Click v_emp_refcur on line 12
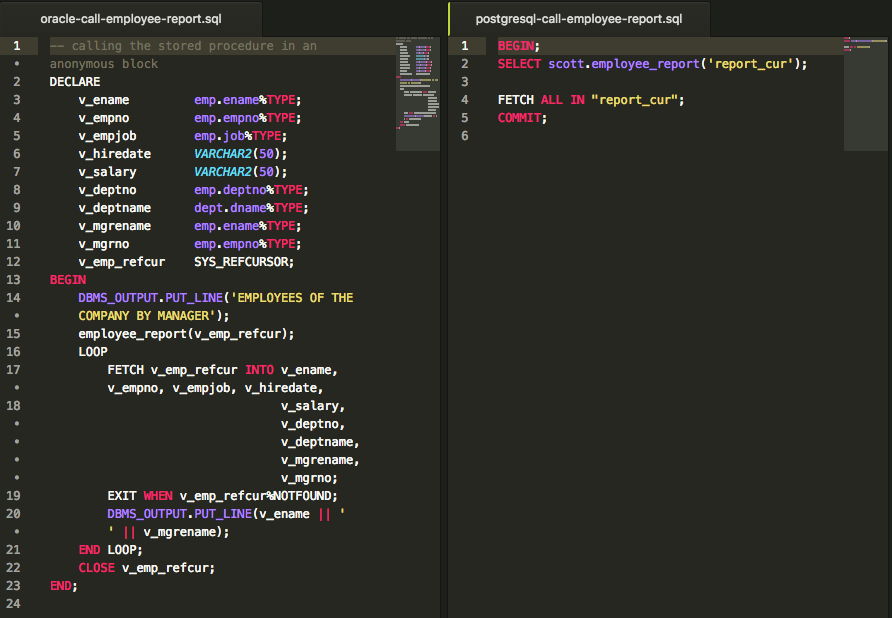This screenshot has height=618, width=892. 122,262
